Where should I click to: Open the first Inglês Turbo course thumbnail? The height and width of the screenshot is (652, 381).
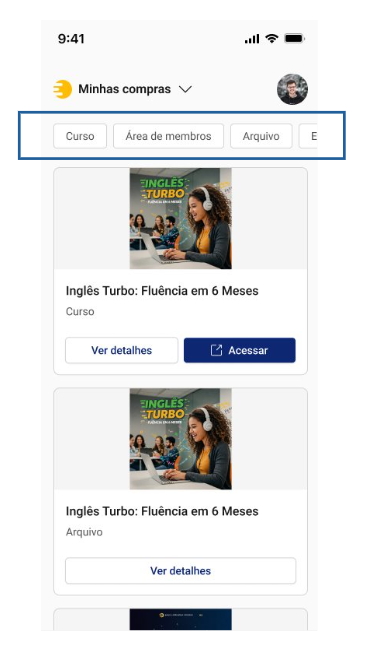coord(181,218)
